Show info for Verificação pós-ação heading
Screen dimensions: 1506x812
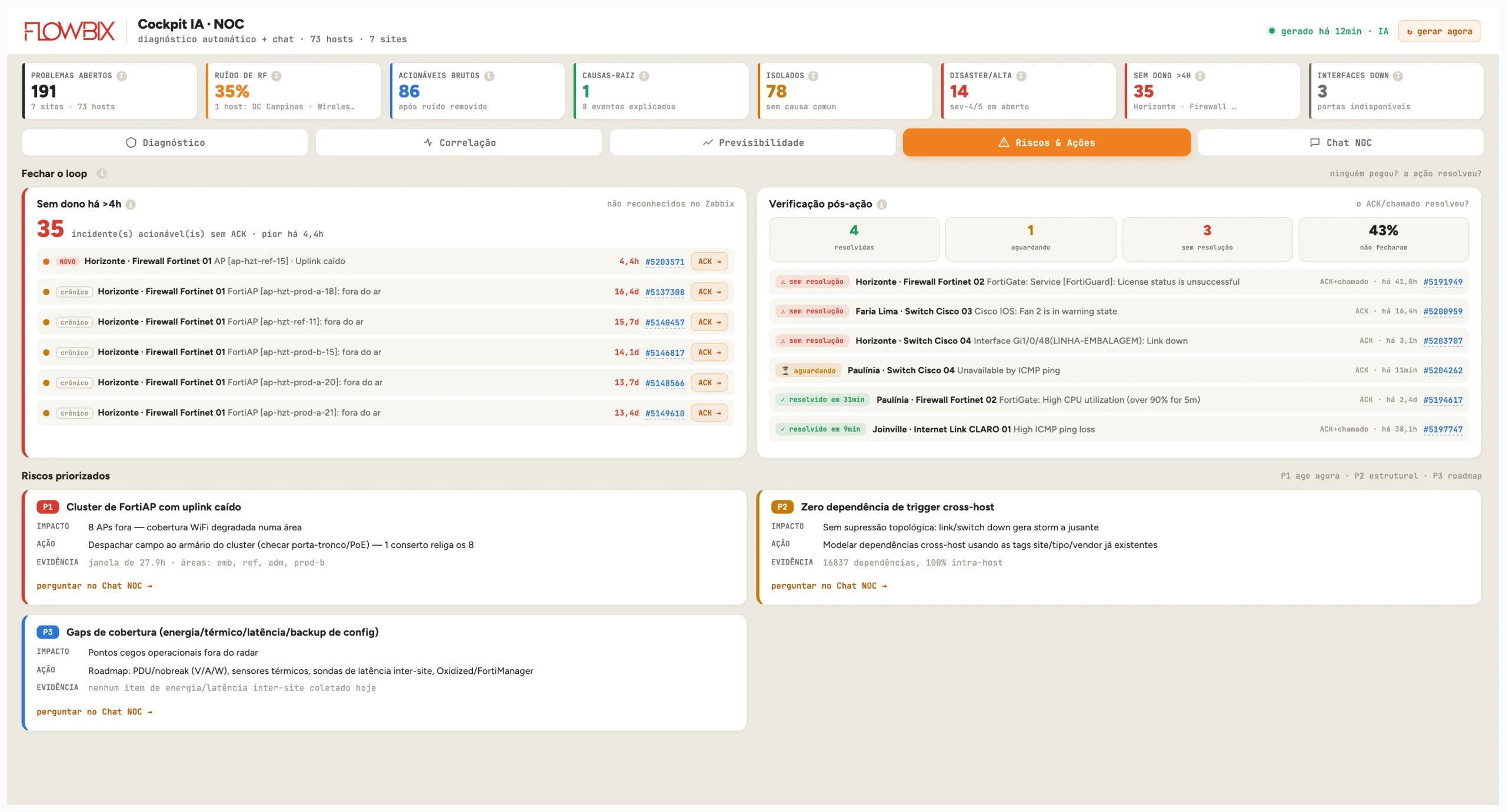882,205
